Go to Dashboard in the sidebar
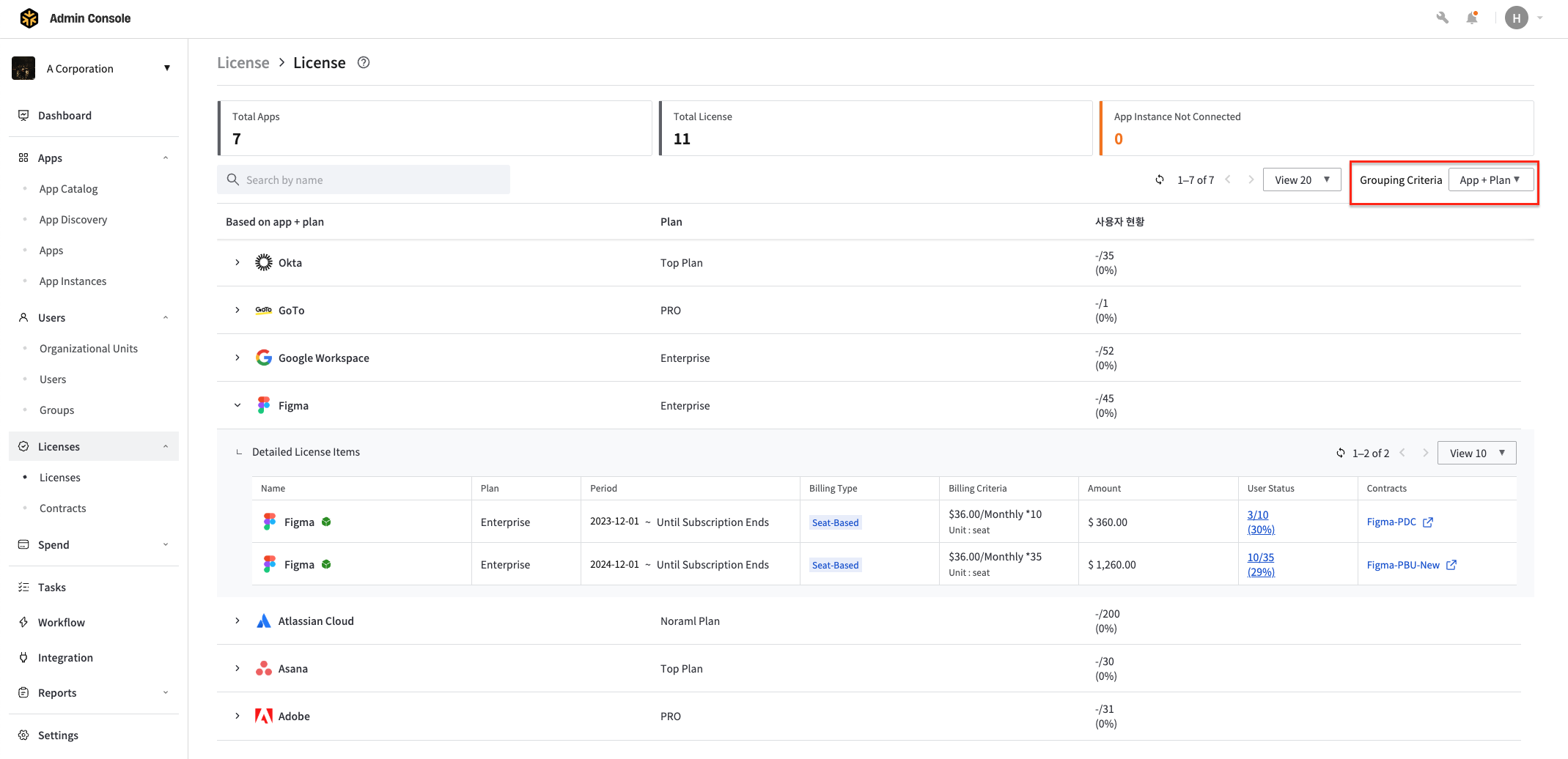1568x759 pixels. click(65, 116)
